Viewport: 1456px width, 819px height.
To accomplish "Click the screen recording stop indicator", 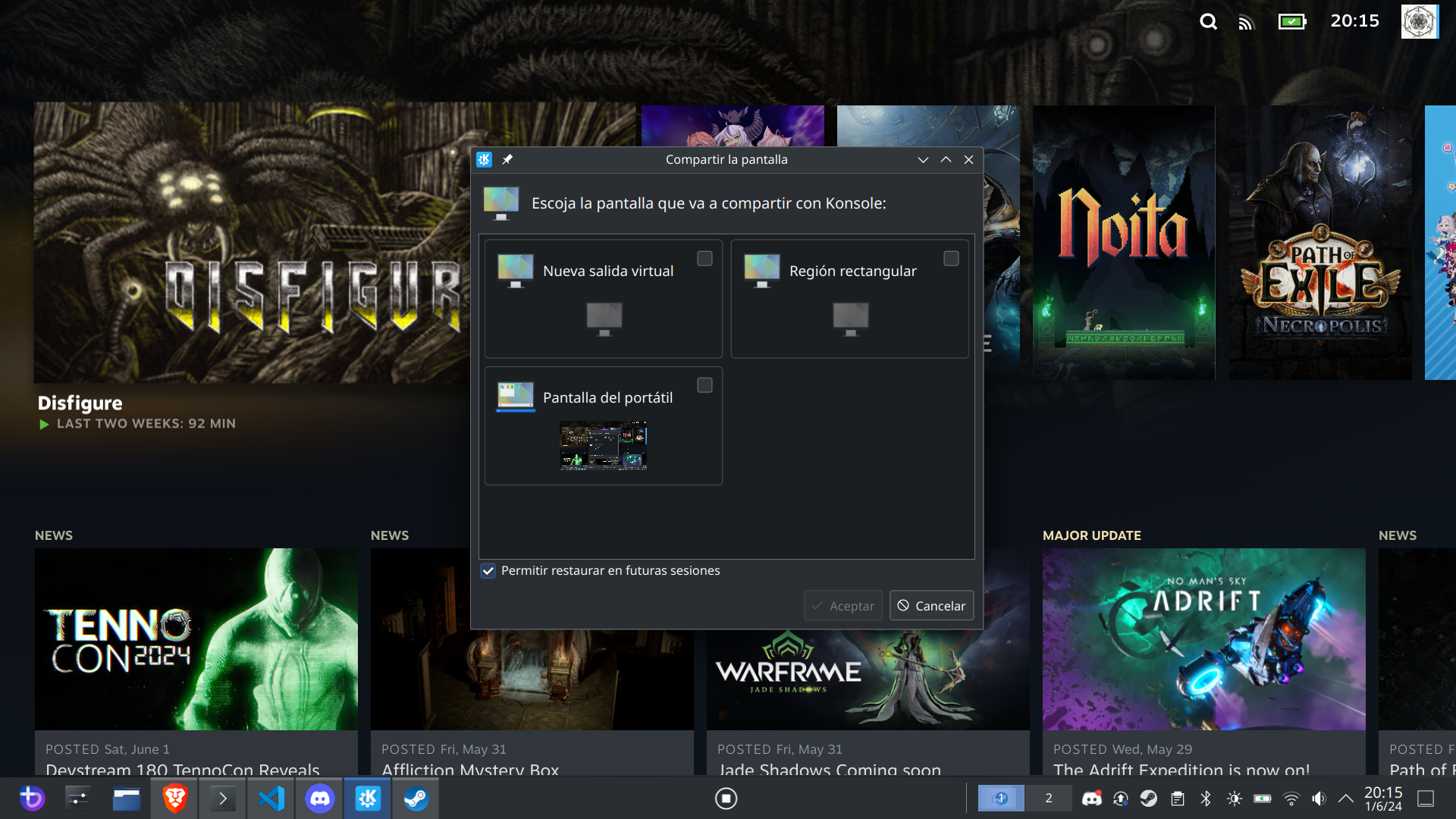I will [726, 799].
